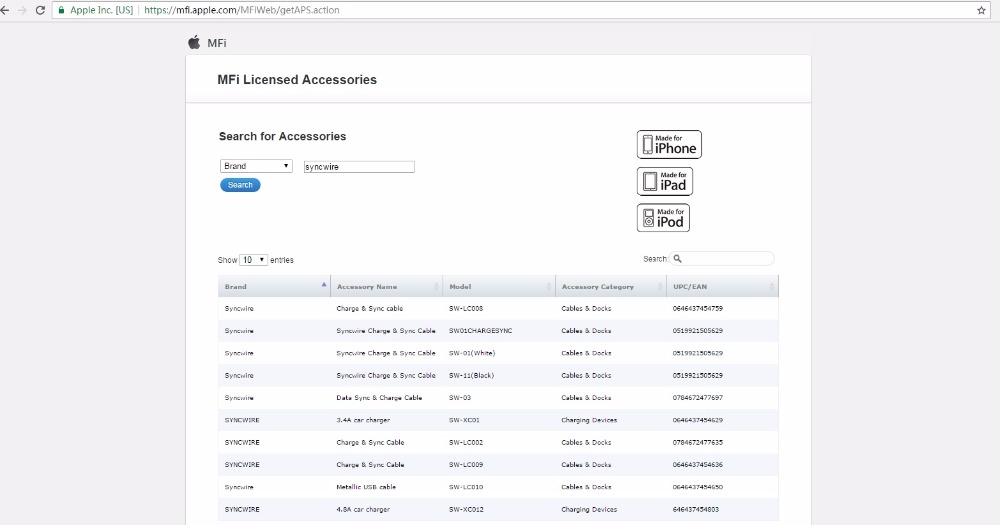The height and width of the screenshot is (525, 1000).
Task: Reload the page with the browser refresh icon
Action: pos(40,10)
